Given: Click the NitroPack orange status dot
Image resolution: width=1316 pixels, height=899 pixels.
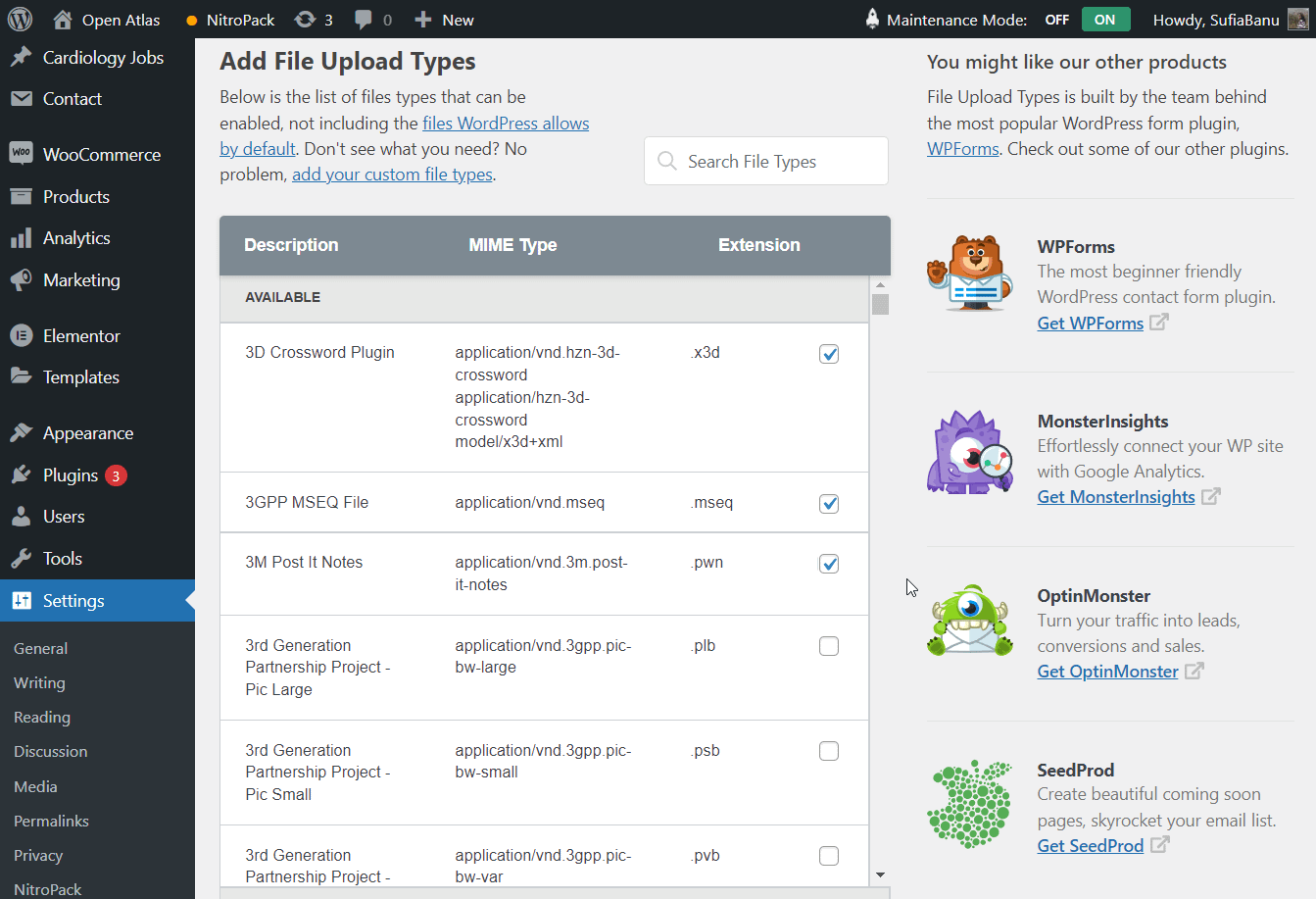Looking at the screenshot, I should click(192, 21).
